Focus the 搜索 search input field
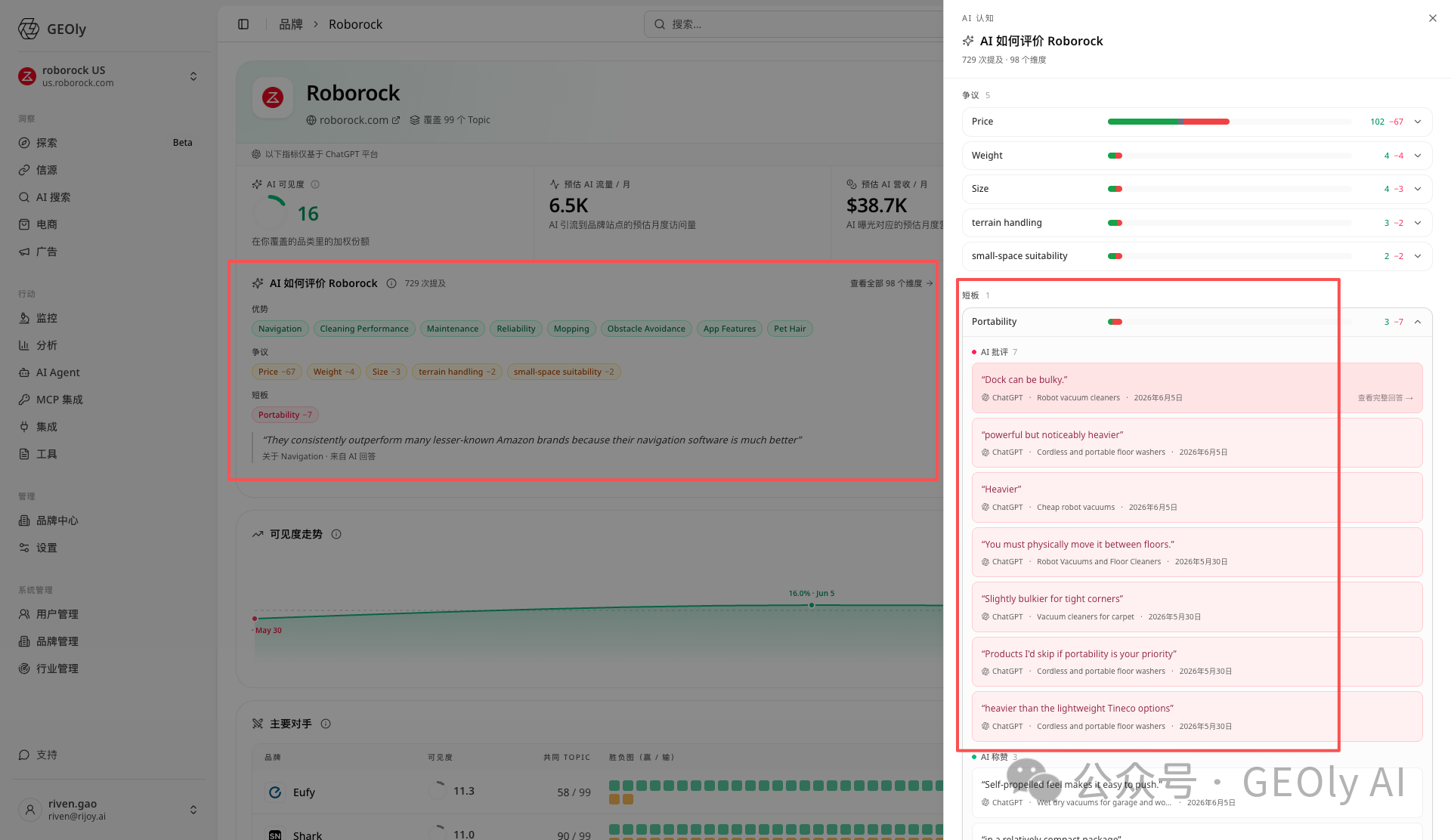This screenshot has width=1451, height=840. (x=794, y=24)
